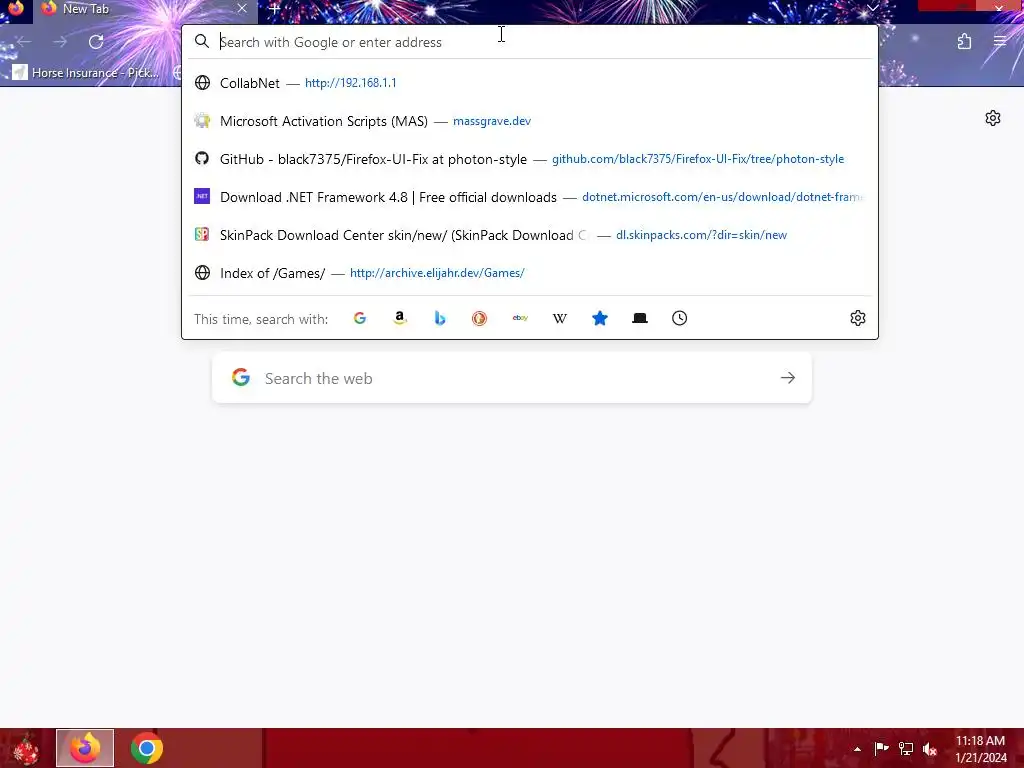Screen dimensions: 1024x768
Task: Open search settings gear in the address dropdown
Action: (857, 318)
